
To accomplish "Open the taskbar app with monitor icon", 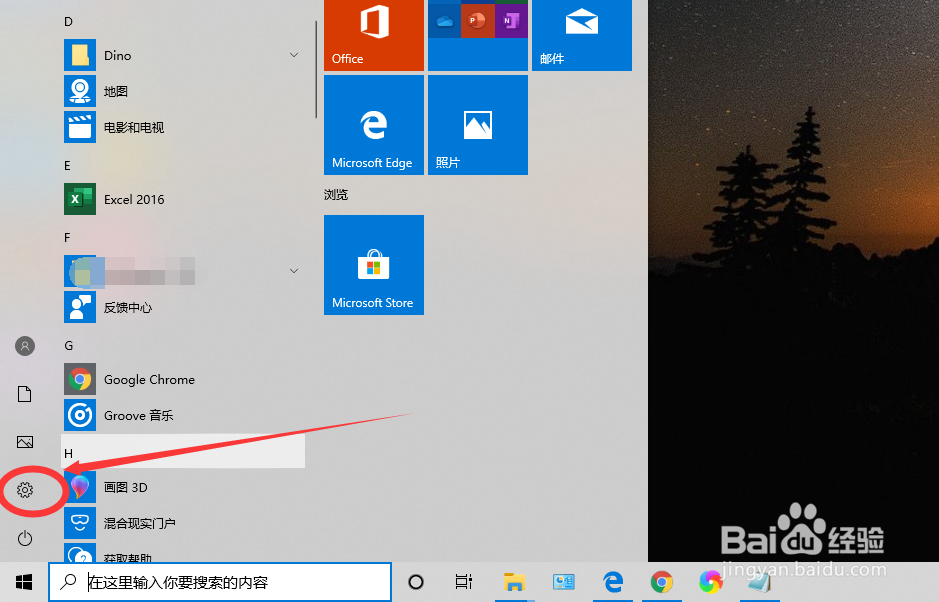I will pyautogui.click(x=564, y=582).
